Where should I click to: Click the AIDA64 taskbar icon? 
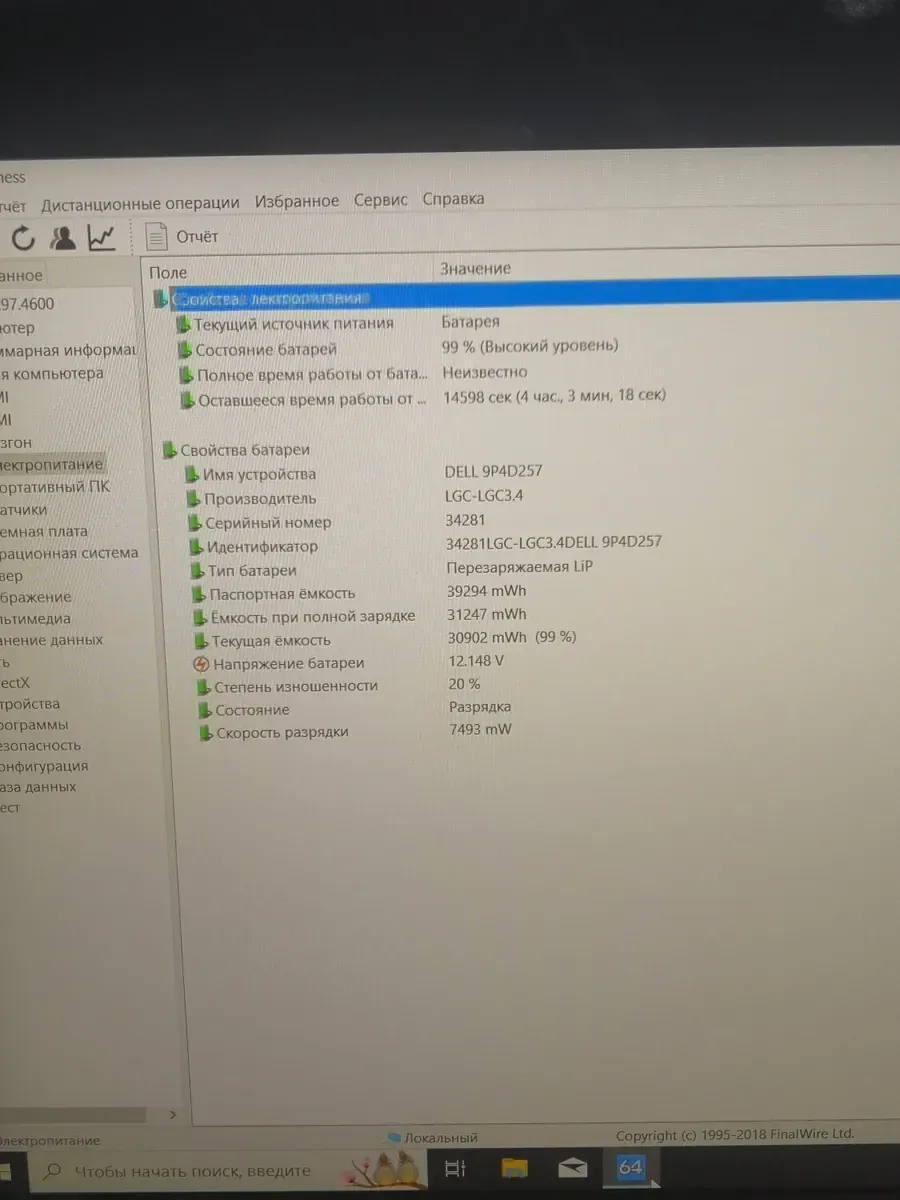click(x=630, y=1167)
